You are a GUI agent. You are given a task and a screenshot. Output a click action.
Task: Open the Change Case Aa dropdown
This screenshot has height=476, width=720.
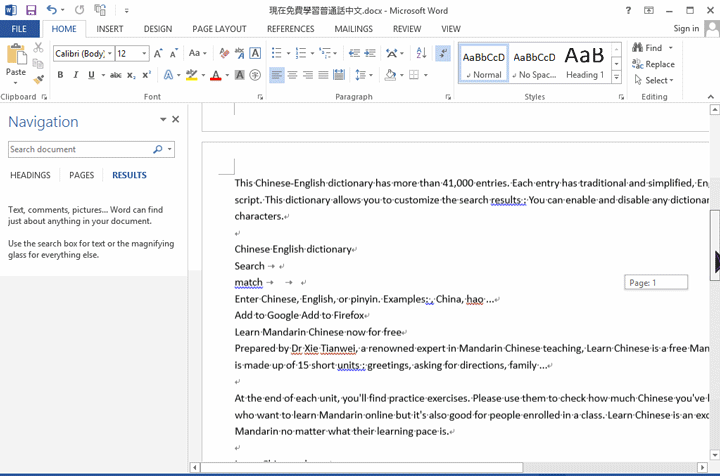coord(197,53)
